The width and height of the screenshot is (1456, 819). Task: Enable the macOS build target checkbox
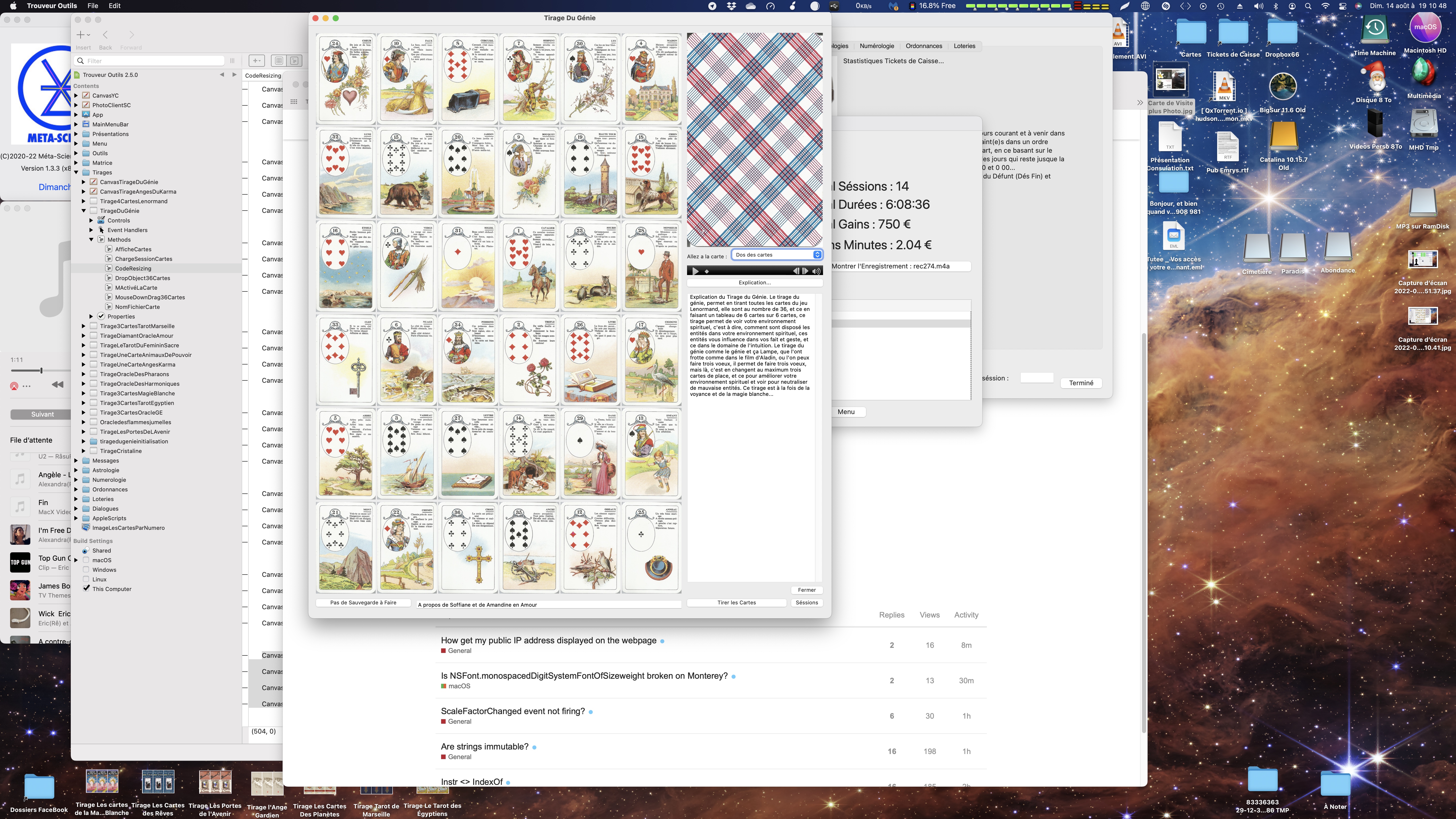pos(86,560)
